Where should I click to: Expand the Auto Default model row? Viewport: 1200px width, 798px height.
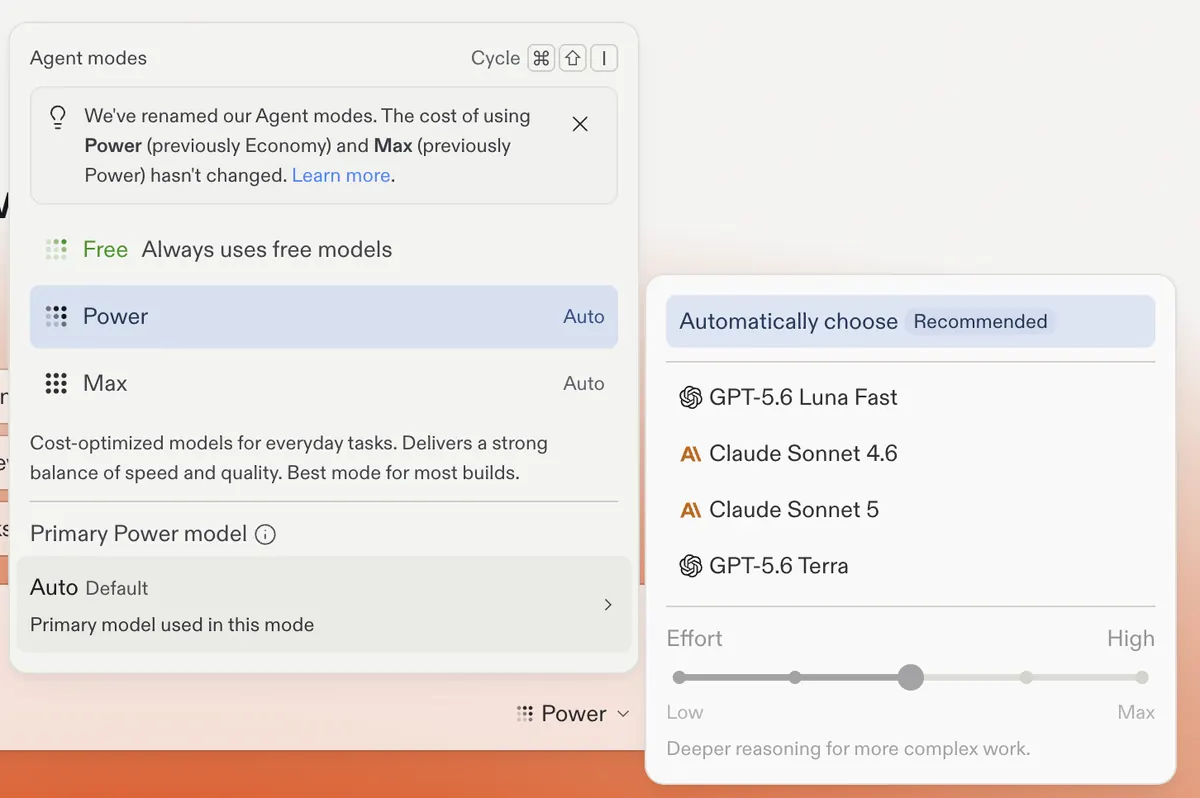323,604
